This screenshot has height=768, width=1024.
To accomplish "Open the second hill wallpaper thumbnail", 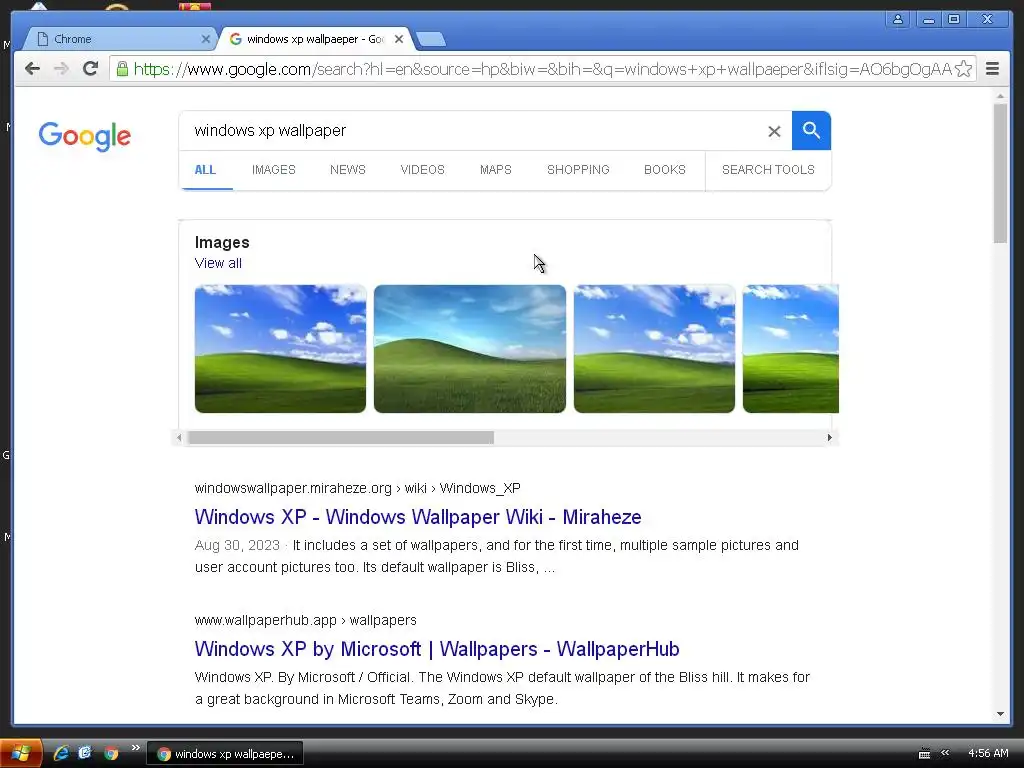I will (470, 349).
